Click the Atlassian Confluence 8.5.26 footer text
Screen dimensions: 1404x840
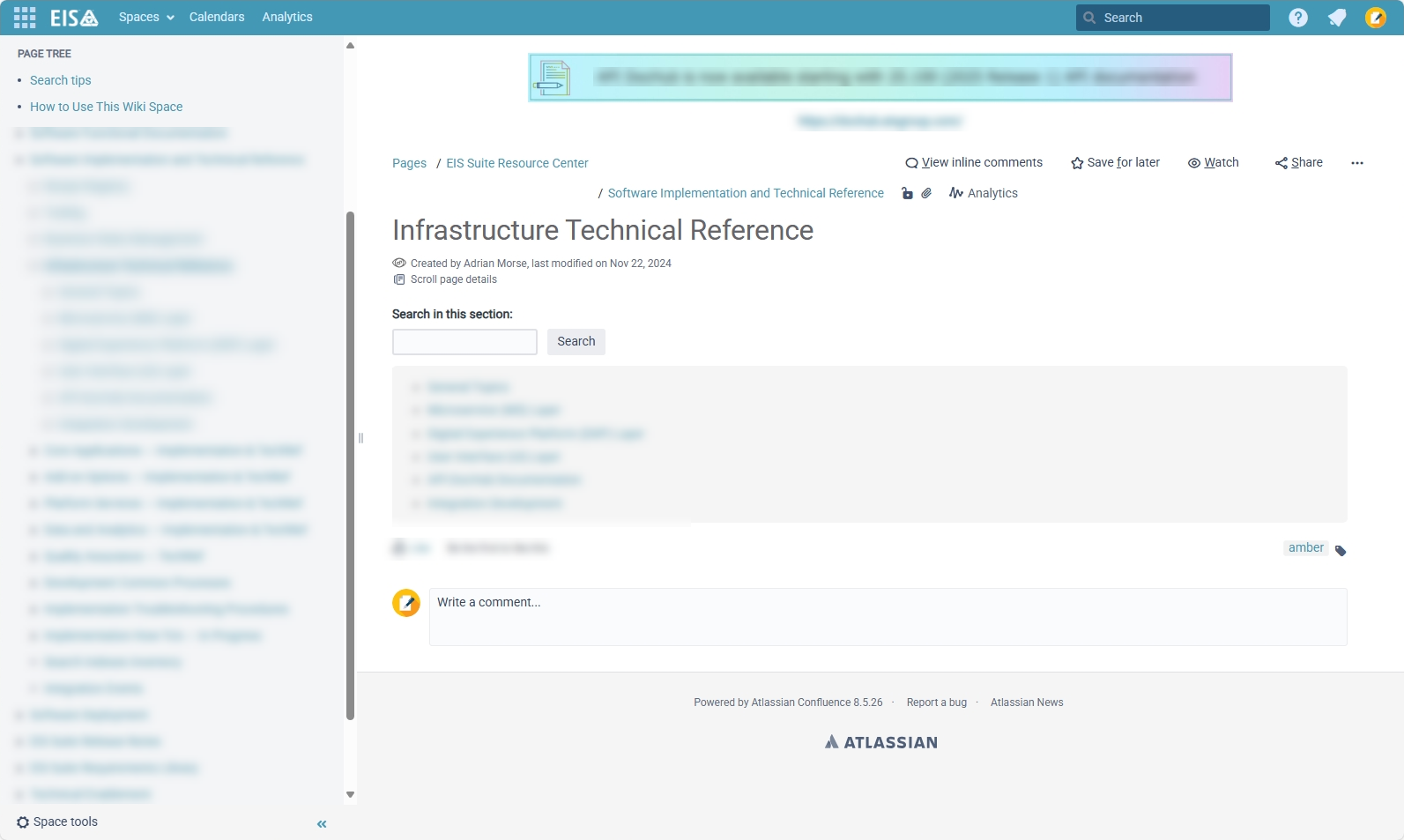[817, 702]
